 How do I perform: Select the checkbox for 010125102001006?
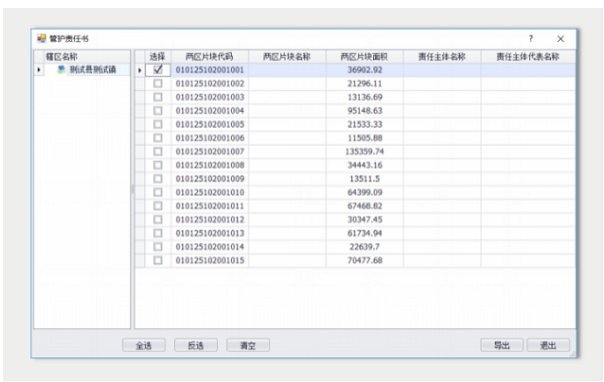click(x=158, y=138)
